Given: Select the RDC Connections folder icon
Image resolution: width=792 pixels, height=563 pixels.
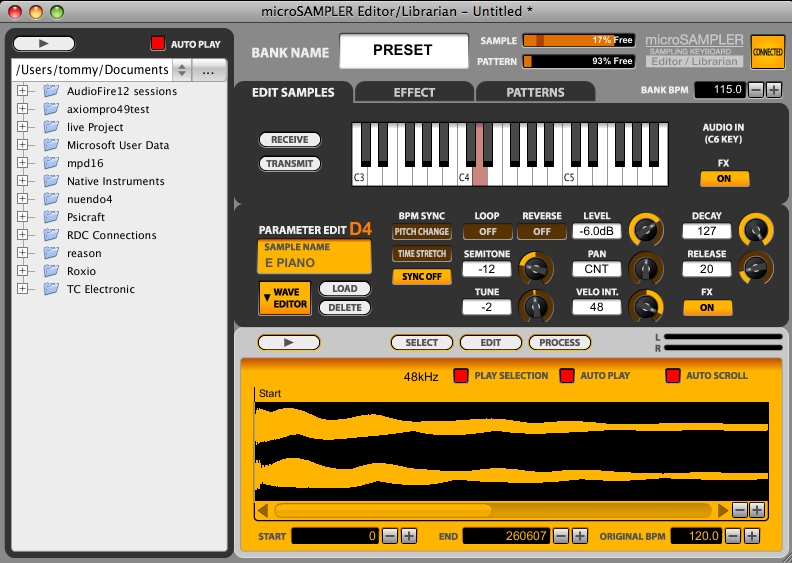Looking at the screenshot, I should (51, 234).
